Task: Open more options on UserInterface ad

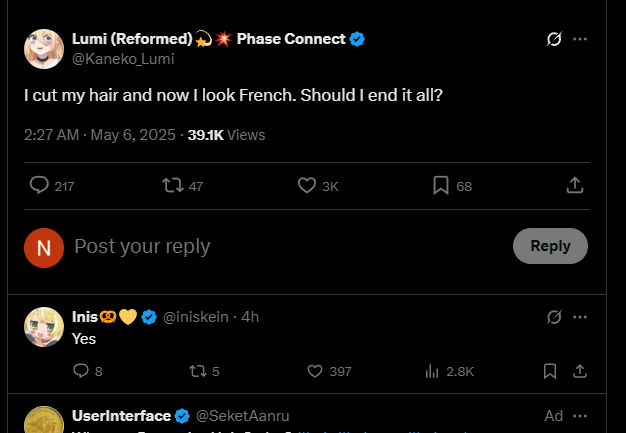Action: pos(580,415)
